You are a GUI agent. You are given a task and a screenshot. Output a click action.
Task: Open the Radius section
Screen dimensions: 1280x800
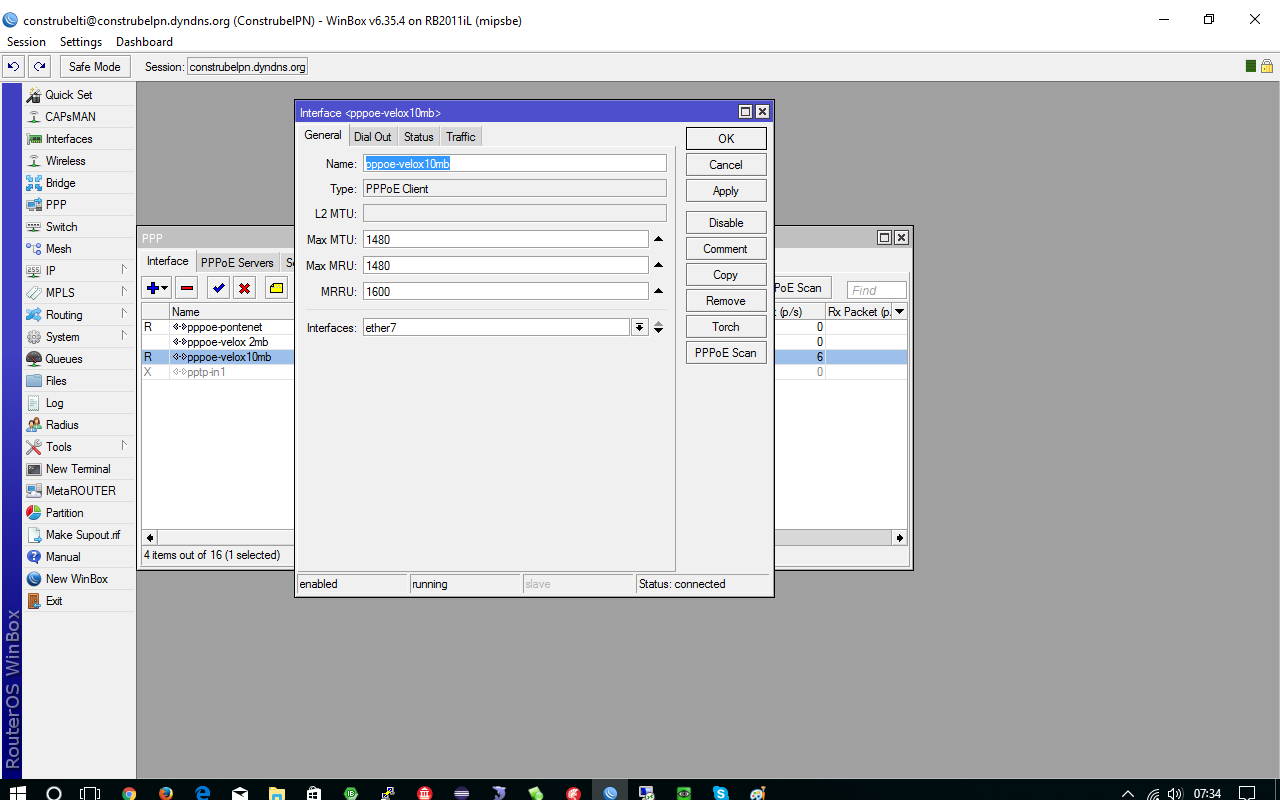point(62,425)
